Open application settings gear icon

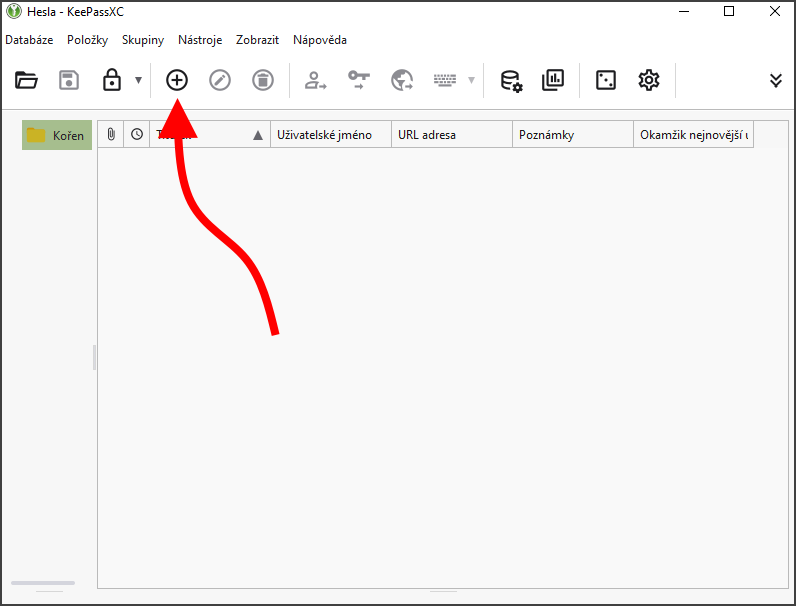tap(649, 80)
